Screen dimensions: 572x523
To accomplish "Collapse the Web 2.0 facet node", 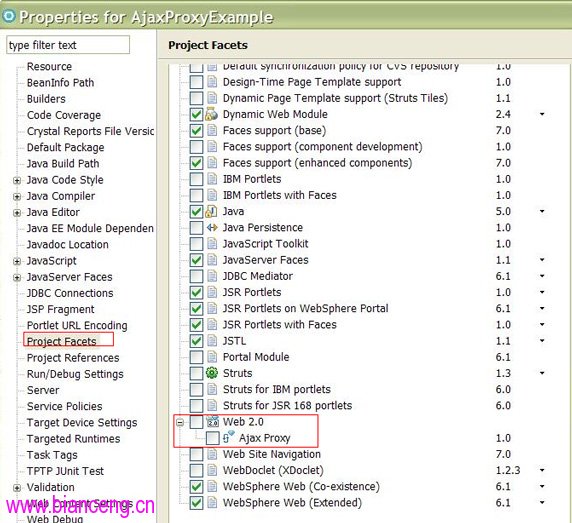I will [x=180, y=422].
